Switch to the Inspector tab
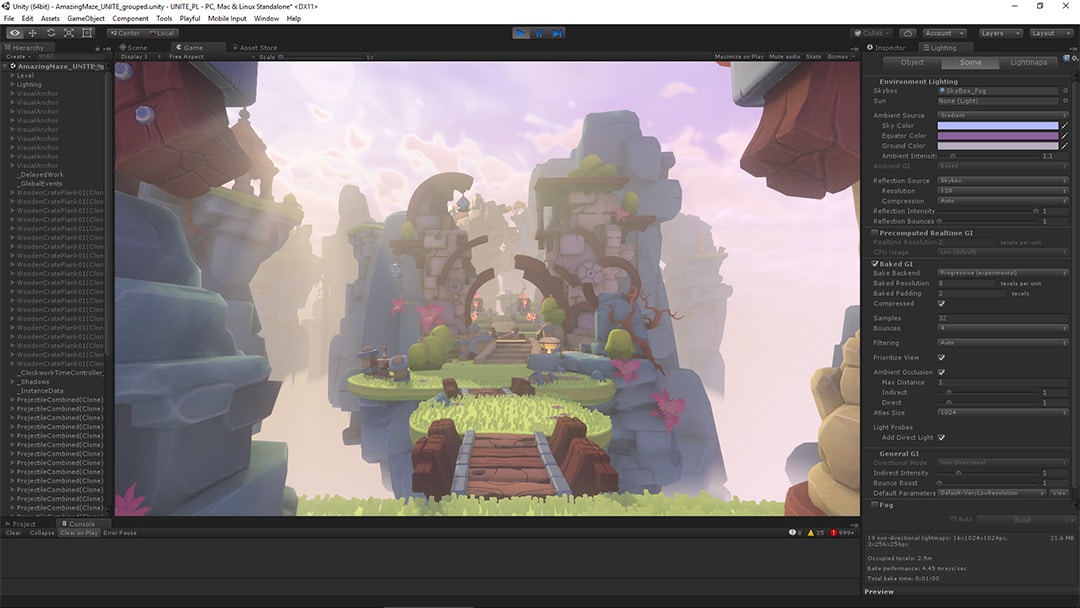Viewport: 1080px width, 608px height. click(888, 47)
